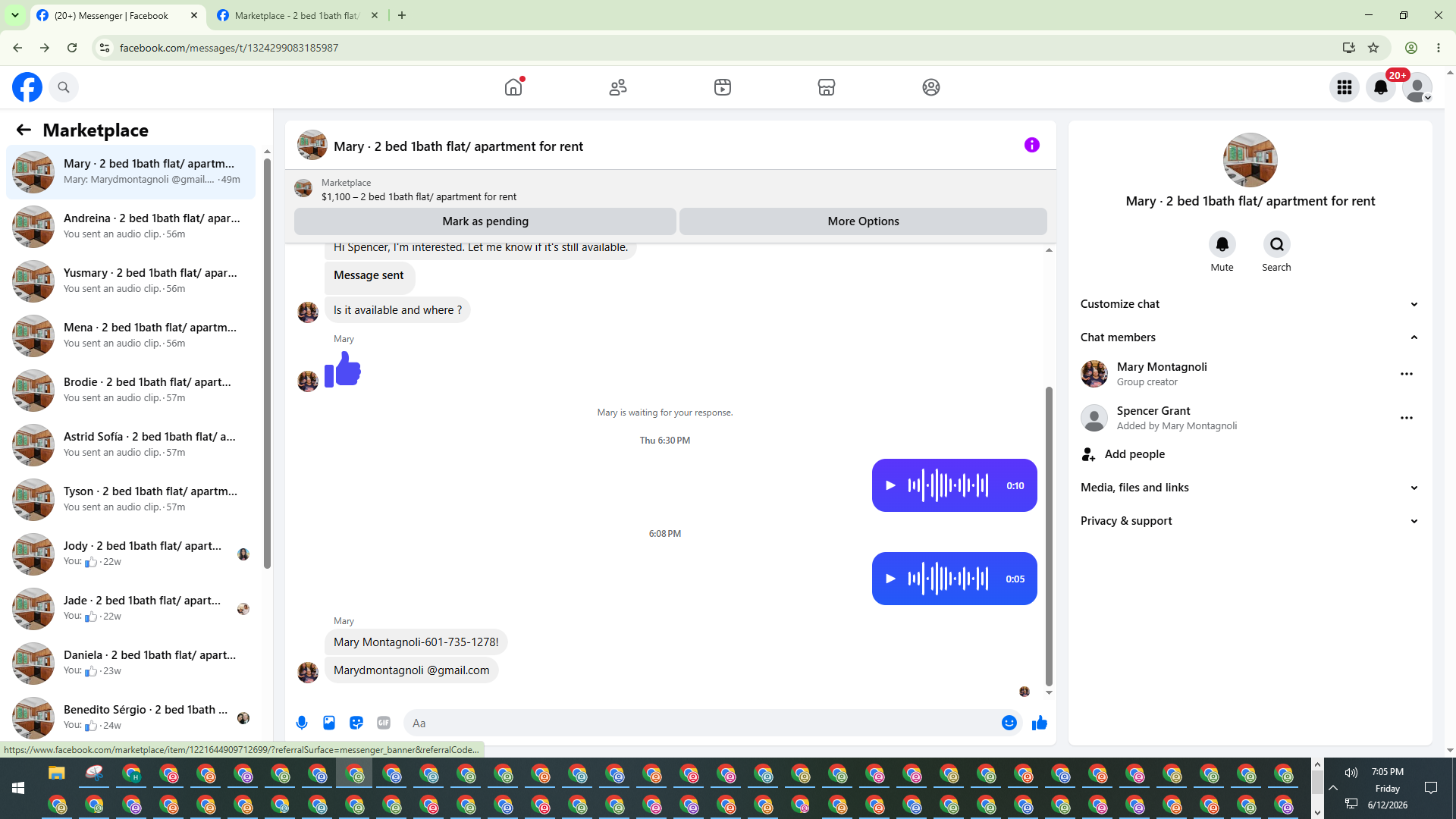This screenshot has height=819, width=1456.
Task: Open Windows Start menu
Action: tap(18, 788)
